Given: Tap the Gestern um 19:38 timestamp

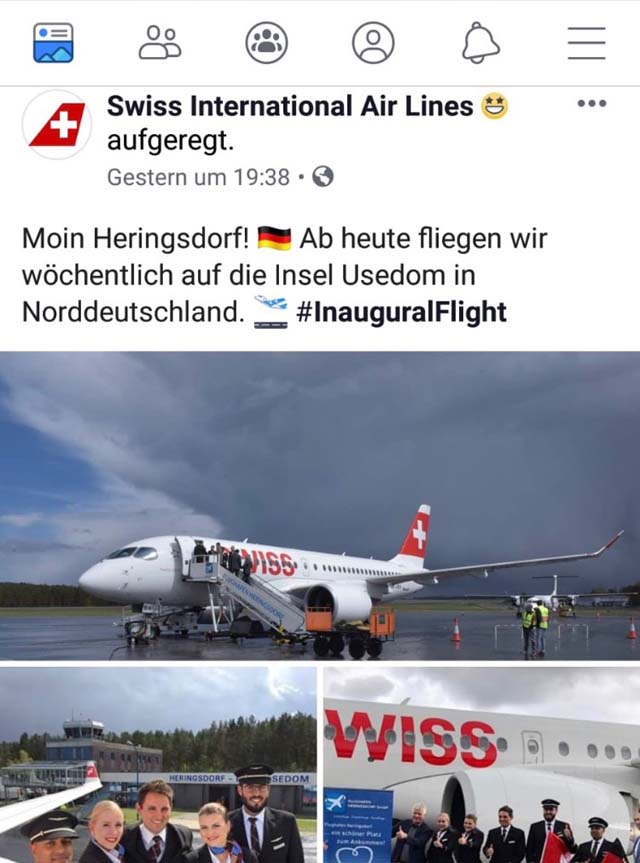Looking at the screenshot, I should coord(198,177).
